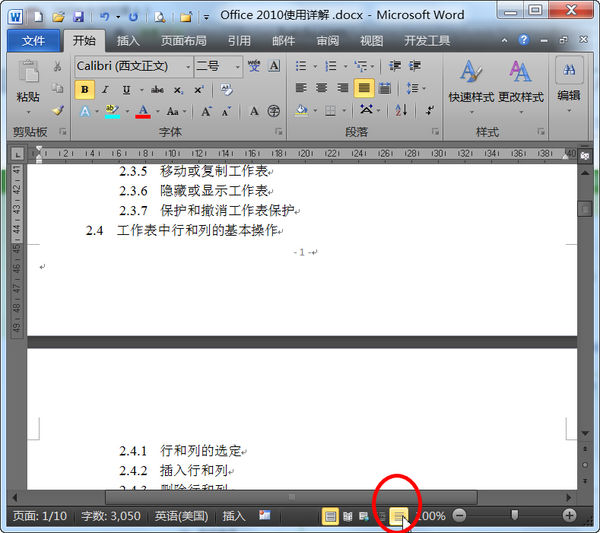Switch to the 引用 tab
Viewport: 600px width, 533px height.
pos(240,41)
